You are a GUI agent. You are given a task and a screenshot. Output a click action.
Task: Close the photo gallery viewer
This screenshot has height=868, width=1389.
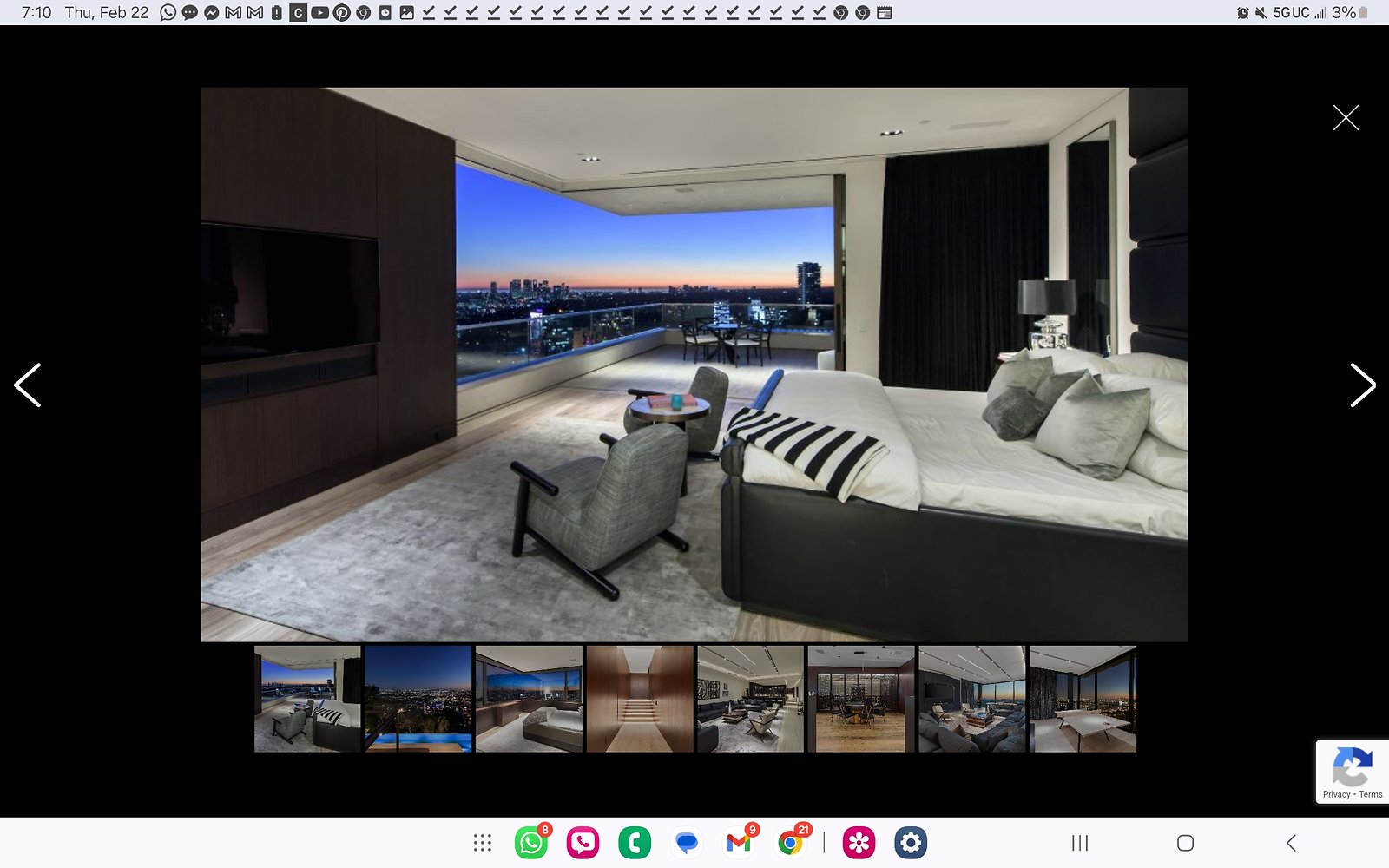(x=1346, y=117)
